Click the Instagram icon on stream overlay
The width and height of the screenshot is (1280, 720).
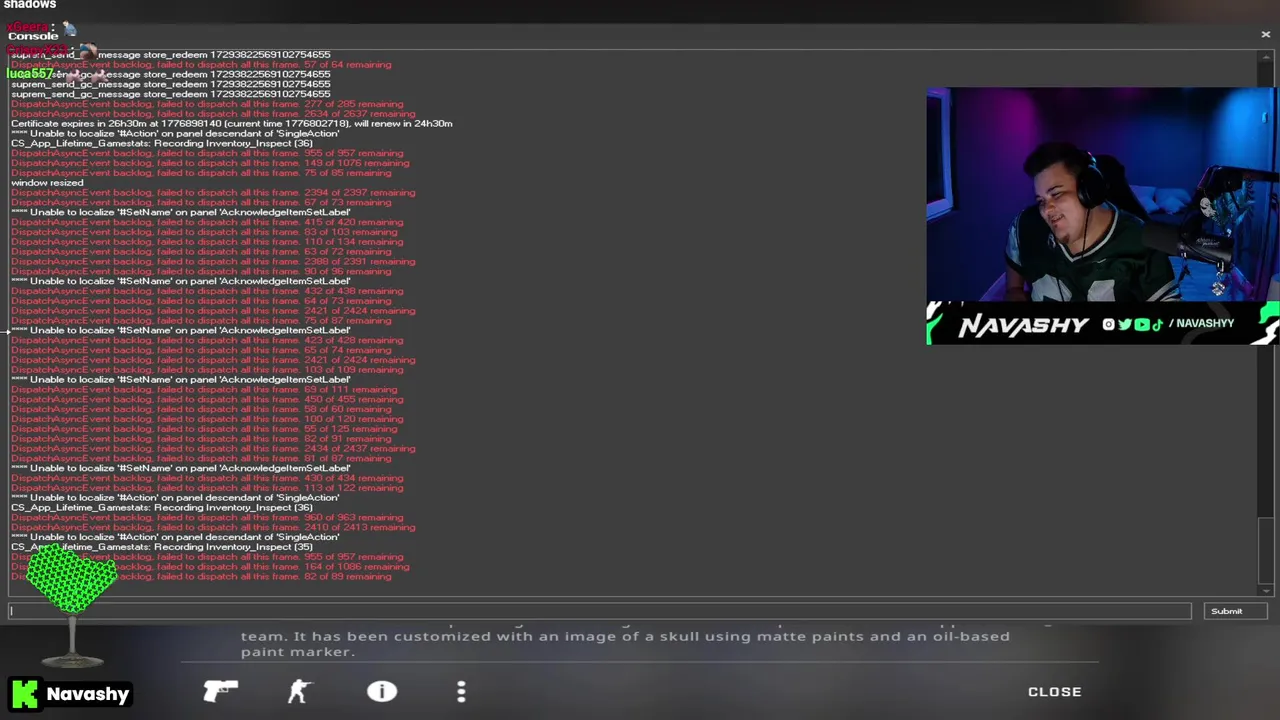tap(1108, 324)
